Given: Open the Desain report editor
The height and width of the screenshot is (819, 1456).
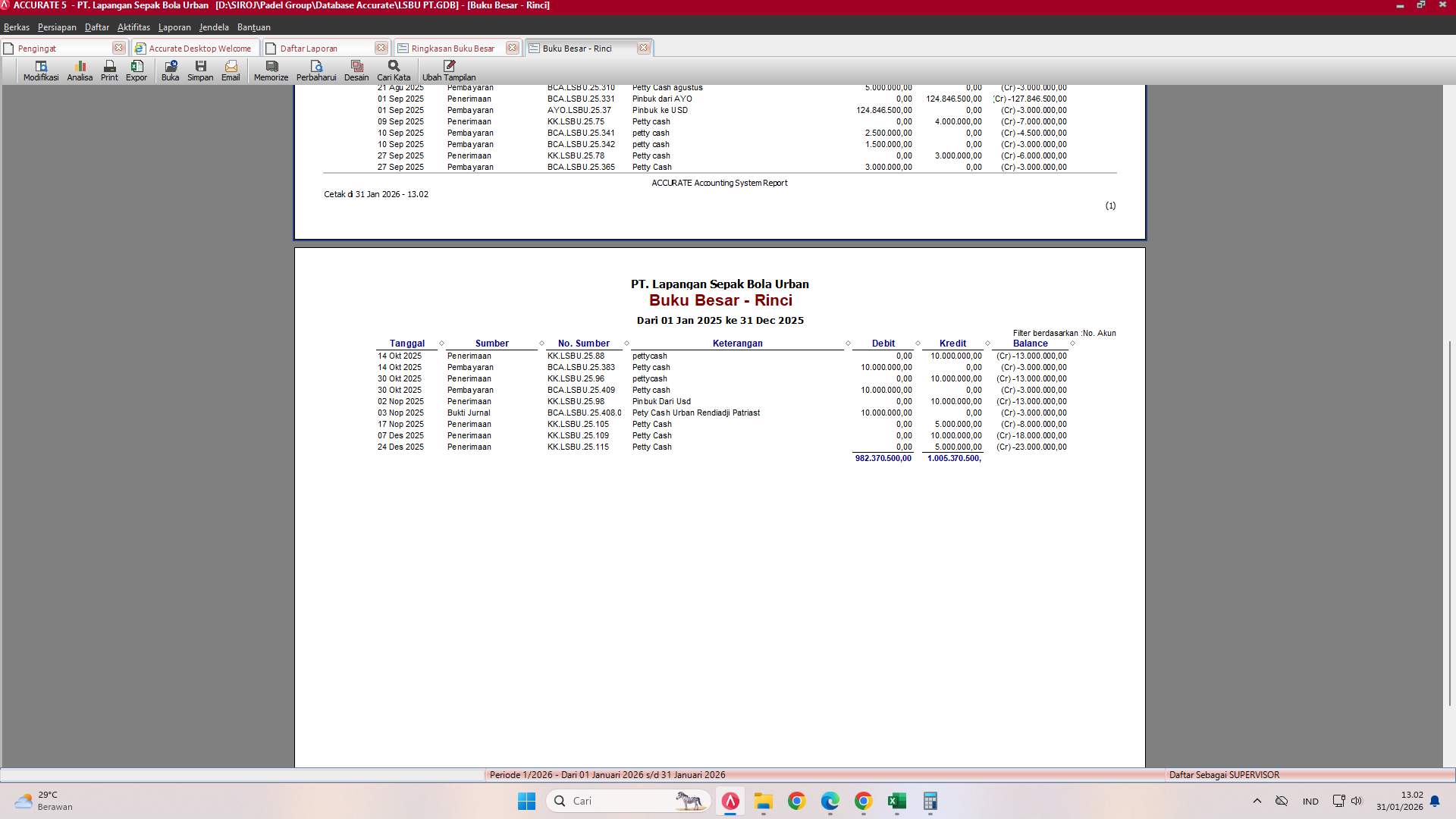Looking at the screenshot, I should coord(356,70).
